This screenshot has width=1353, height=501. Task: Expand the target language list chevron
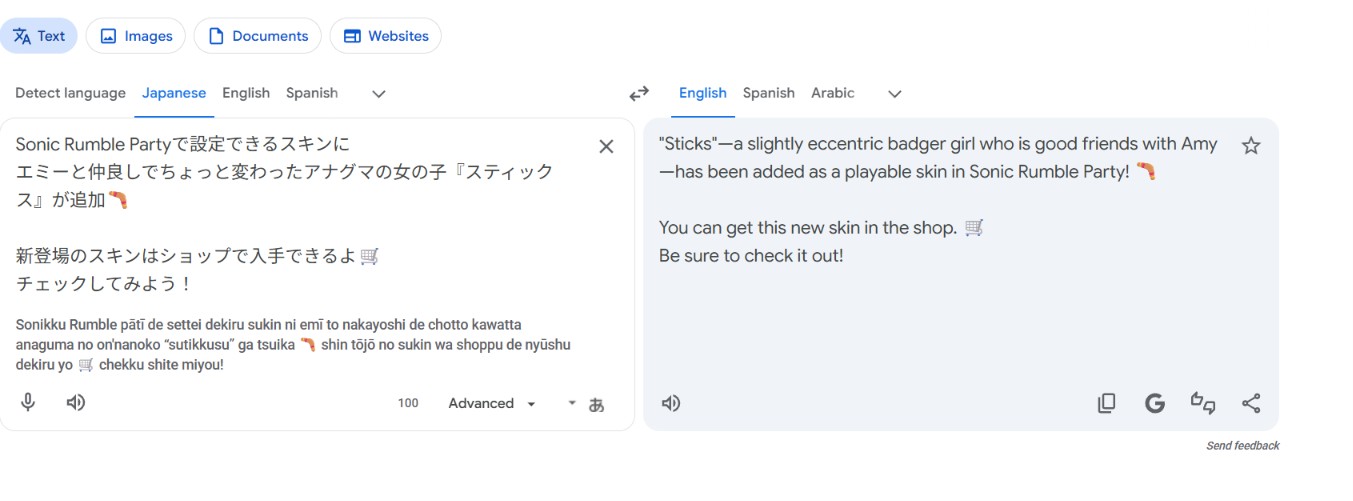[x=895, y=94]
